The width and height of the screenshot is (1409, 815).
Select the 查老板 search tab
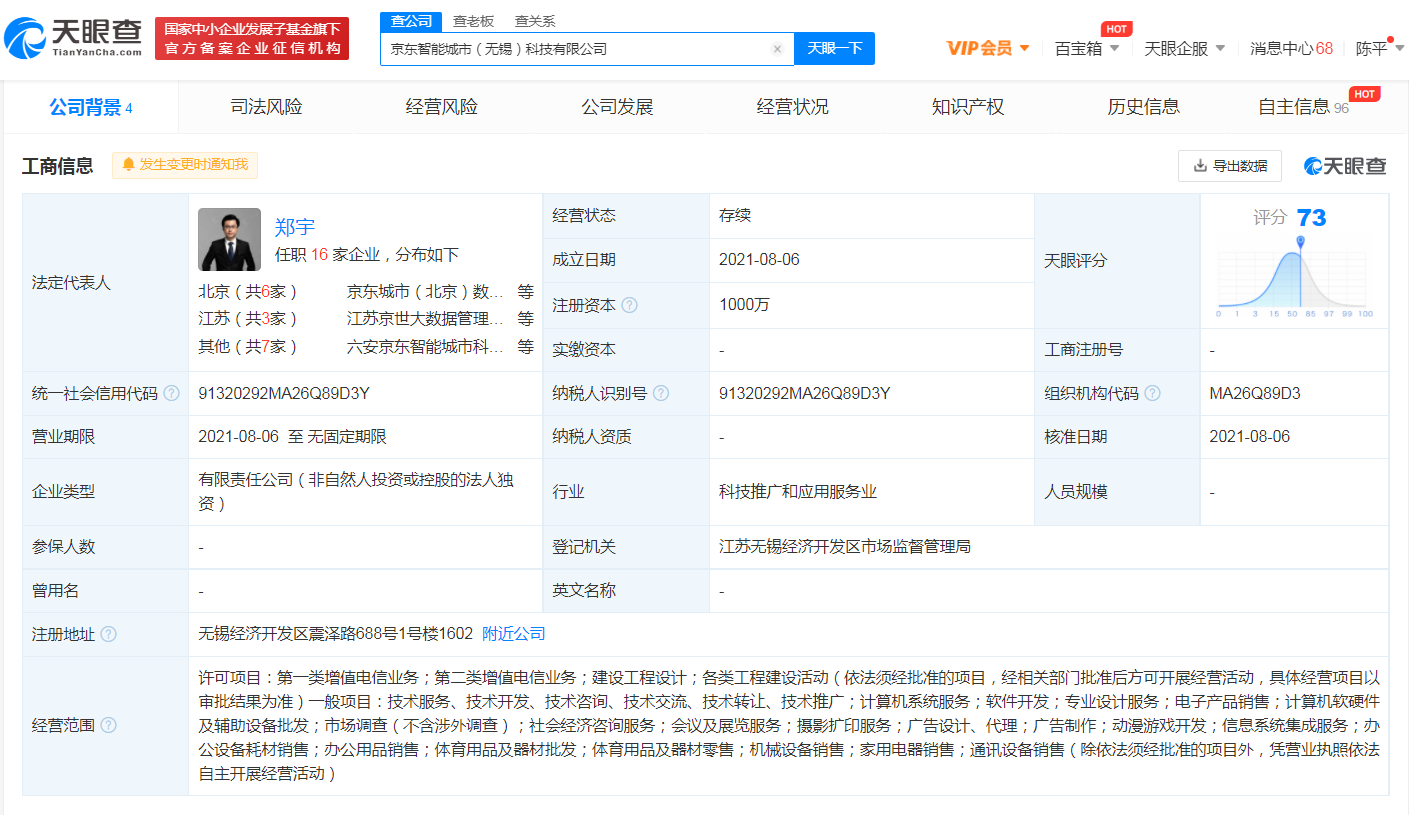(473, 21)
